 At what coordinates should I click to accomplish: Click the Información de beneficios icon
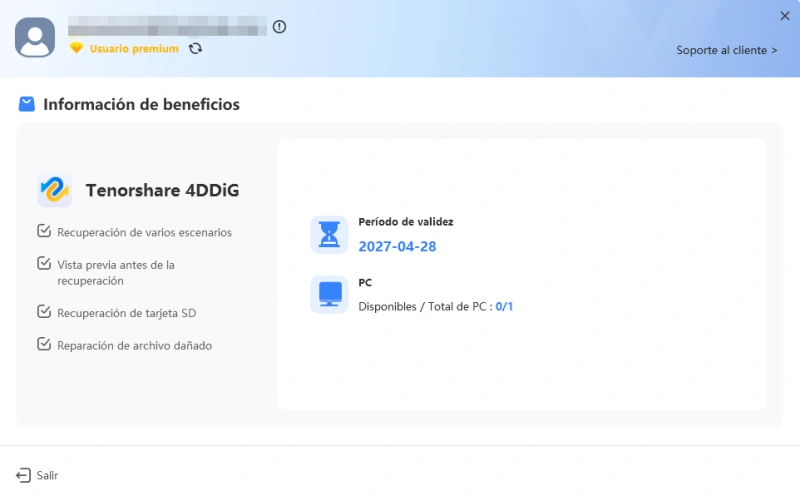pyautogui.click(x=27, y=104)
